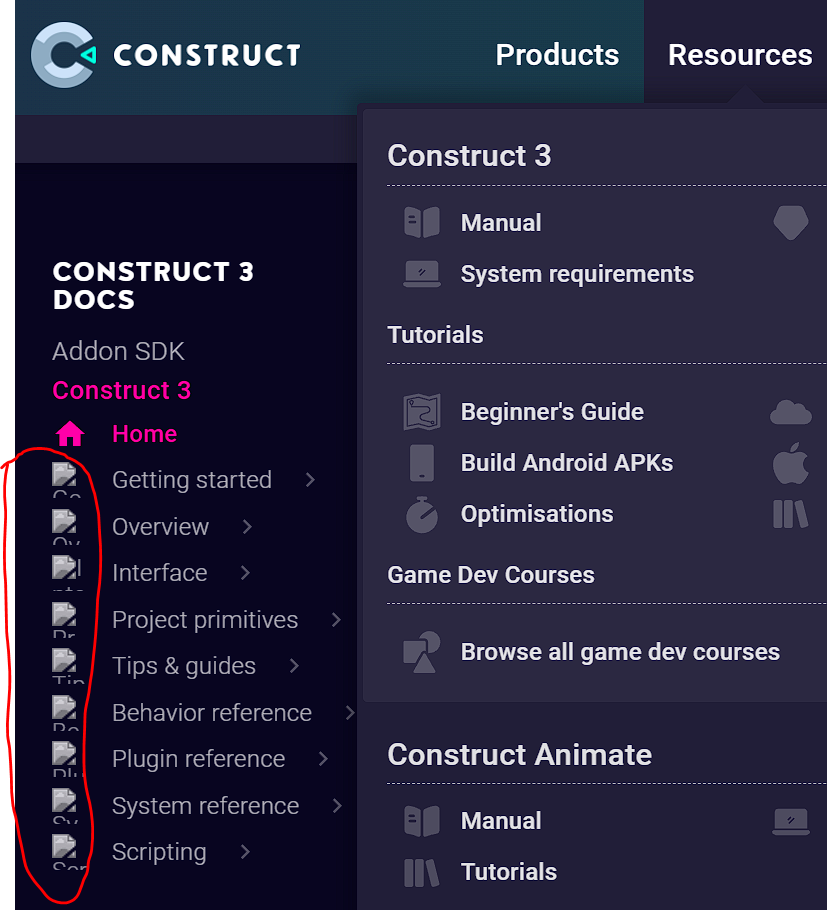The image size is (827, 910).
Task: Click the map icon beside Beginner's Guide
Action: click(x=422, y=412)
